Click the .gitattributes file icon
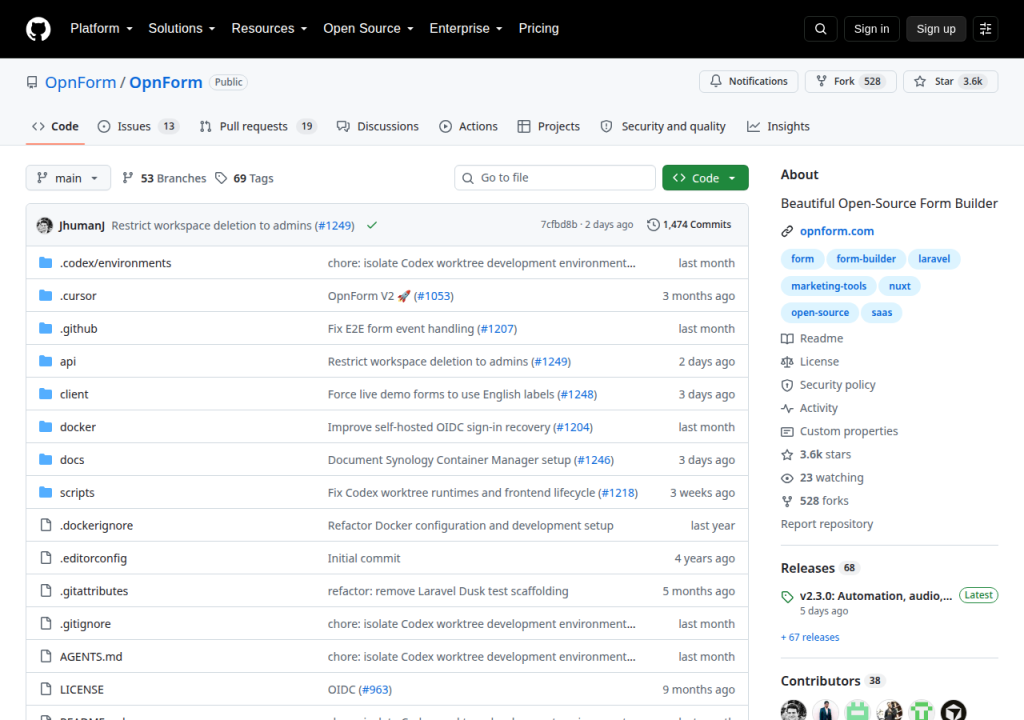 click(x=46, y=591)
